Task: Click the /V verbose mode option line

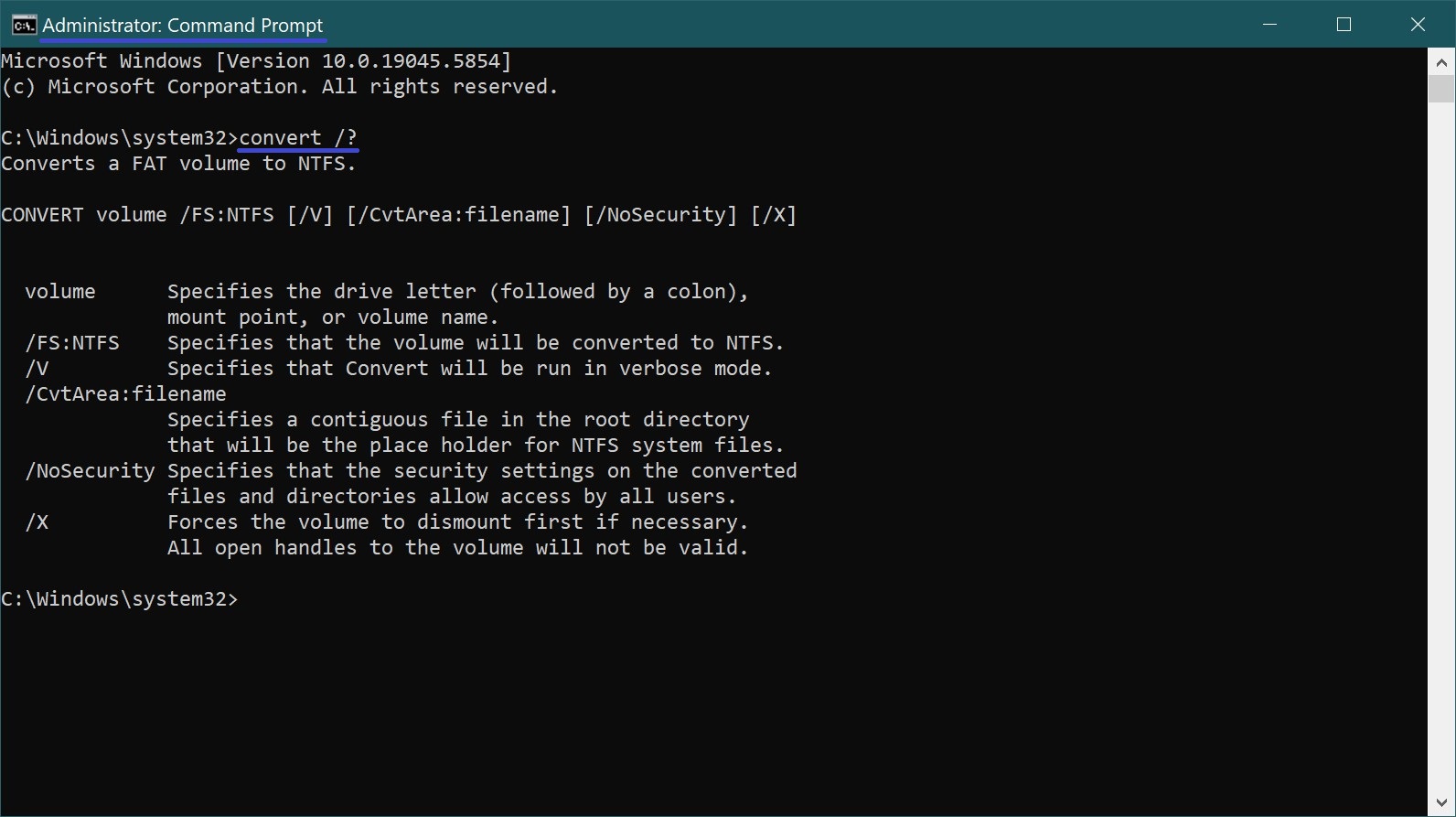Action: [399, 369]
